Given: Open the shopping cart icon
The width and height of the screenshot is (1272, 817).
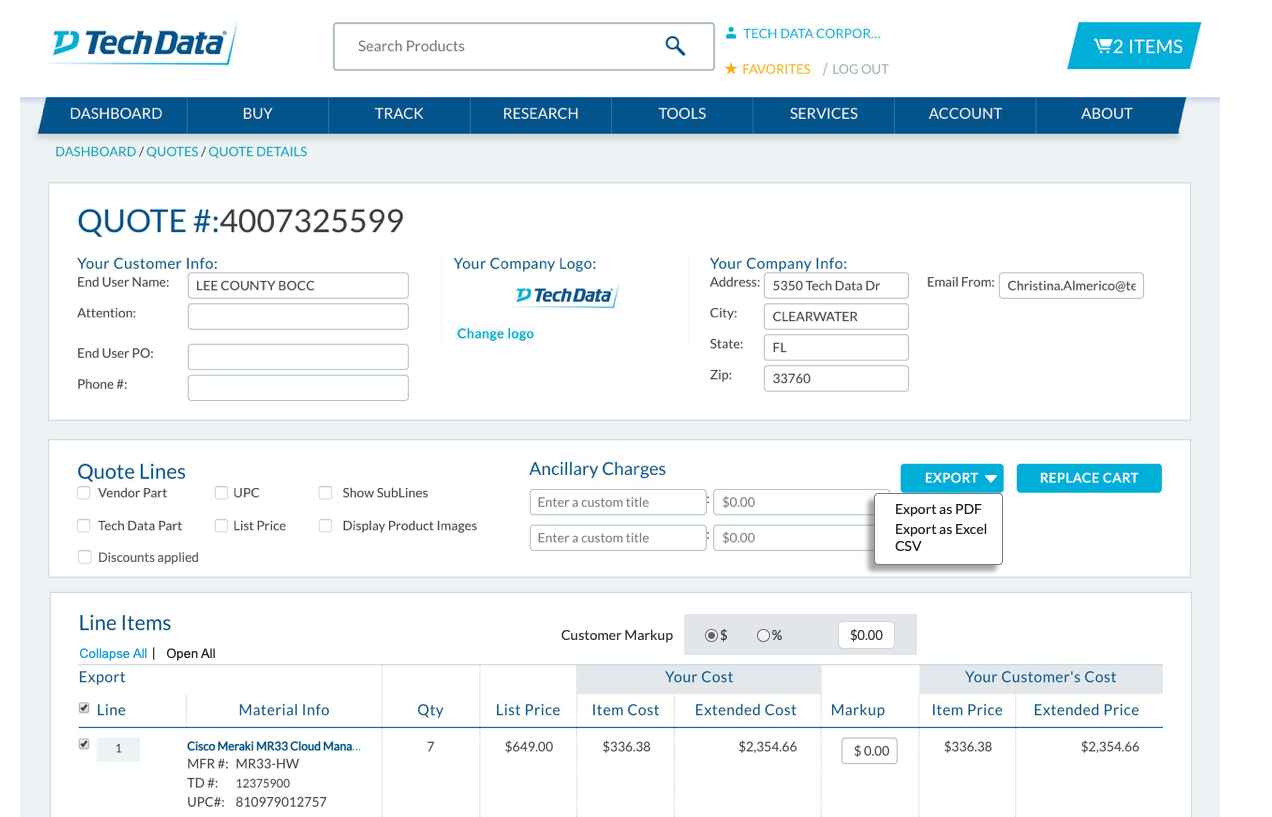Looking at the screenshot, I should coord(1102,46).
